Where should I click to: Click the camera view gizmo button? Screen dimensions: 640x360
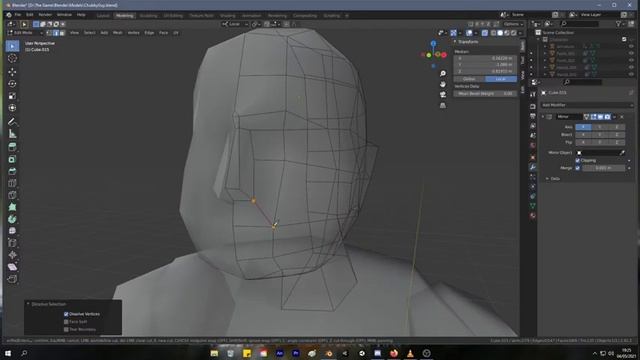click(443, 95)
